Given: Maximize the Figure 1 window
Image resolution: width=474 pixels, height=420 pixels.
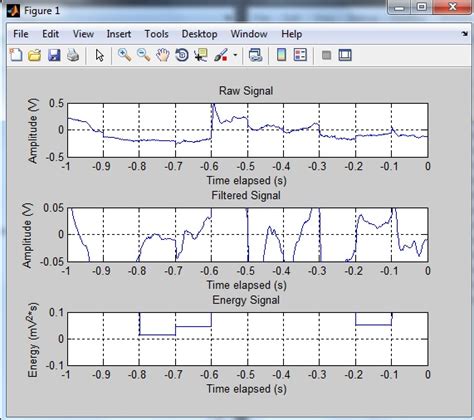Looking at the screenshot, I should pyautogui.click(x=422, y=7).
